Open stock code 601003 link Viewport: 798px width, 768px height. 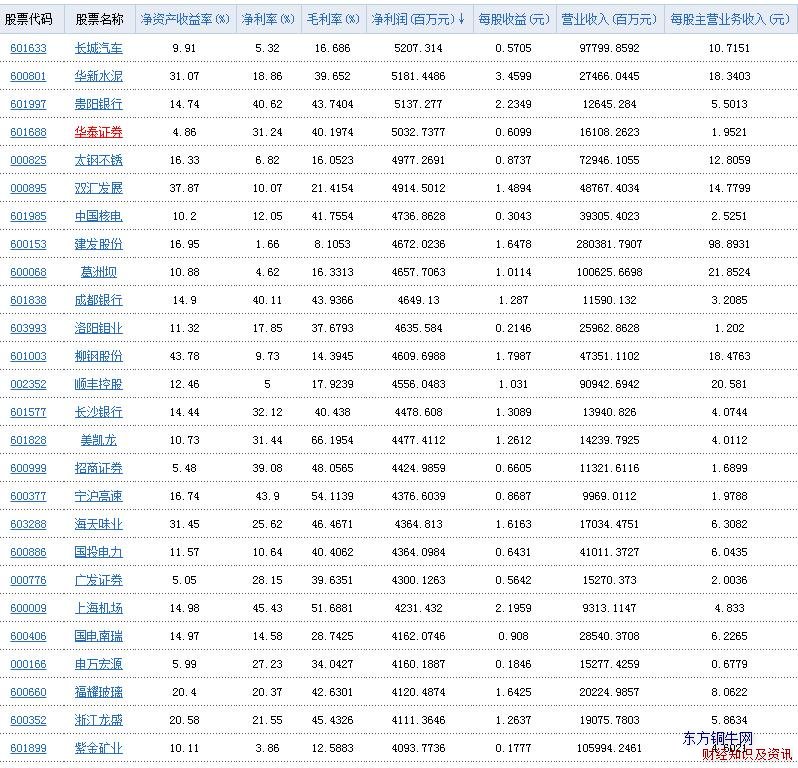coord(28,356)
